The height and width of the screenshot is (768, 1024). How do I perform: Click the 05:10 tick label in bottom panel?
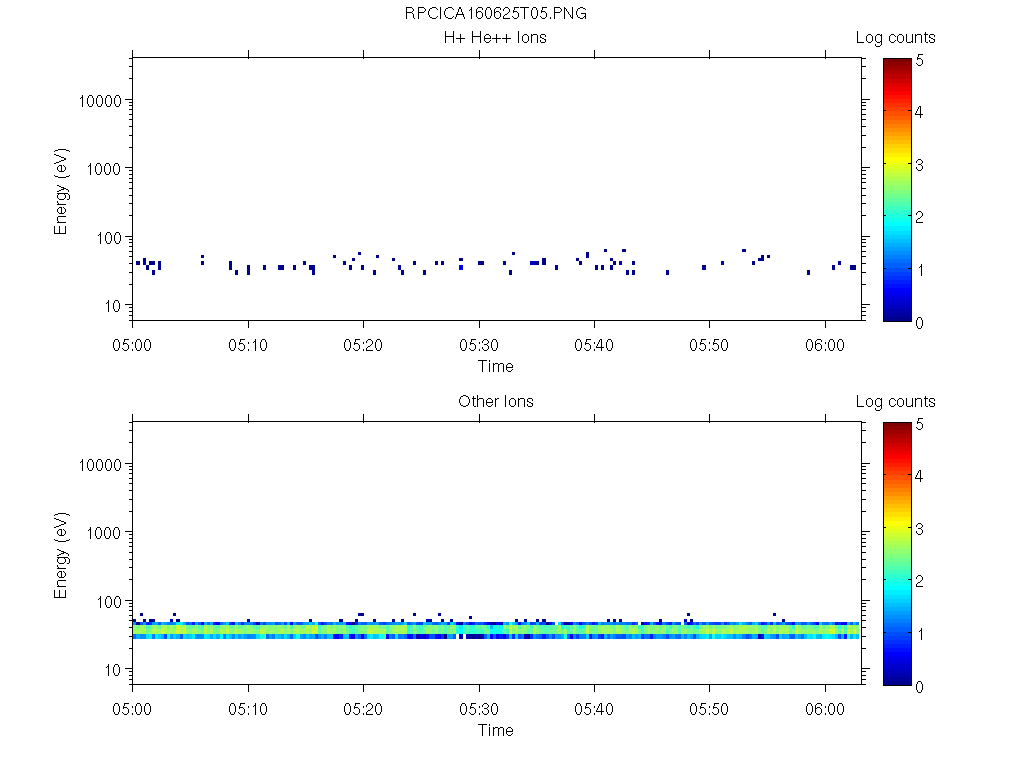(x=248, y=709)
